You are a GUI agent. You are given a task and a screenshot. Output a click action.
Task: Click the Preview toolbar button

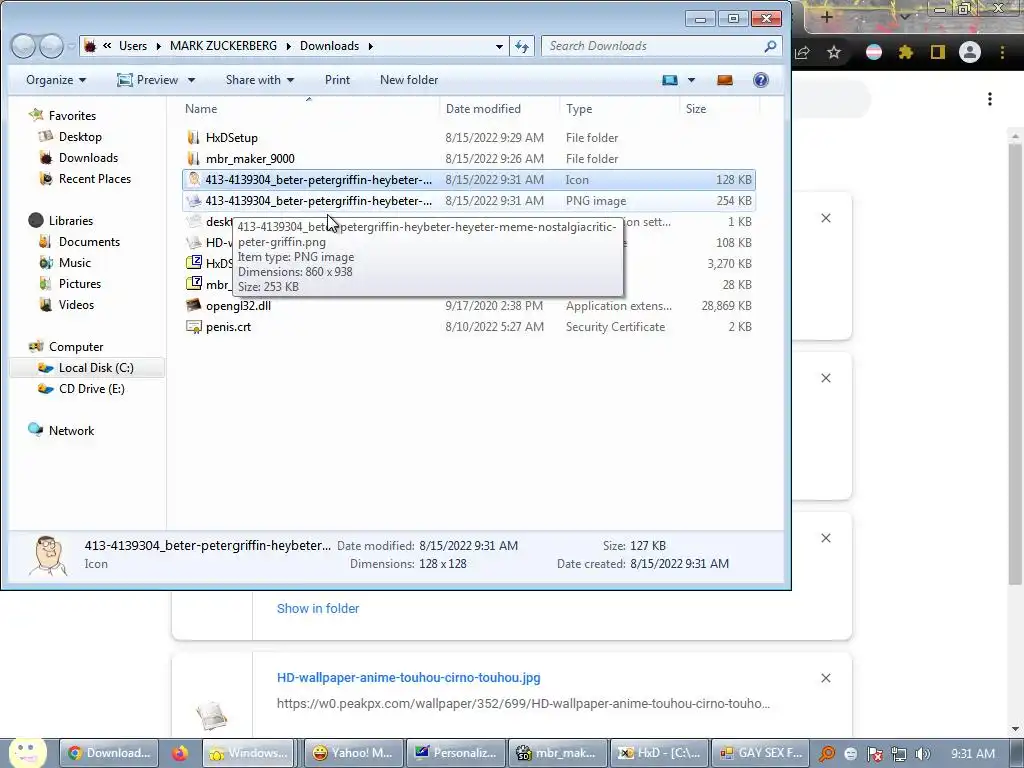(x=148, y=80)
